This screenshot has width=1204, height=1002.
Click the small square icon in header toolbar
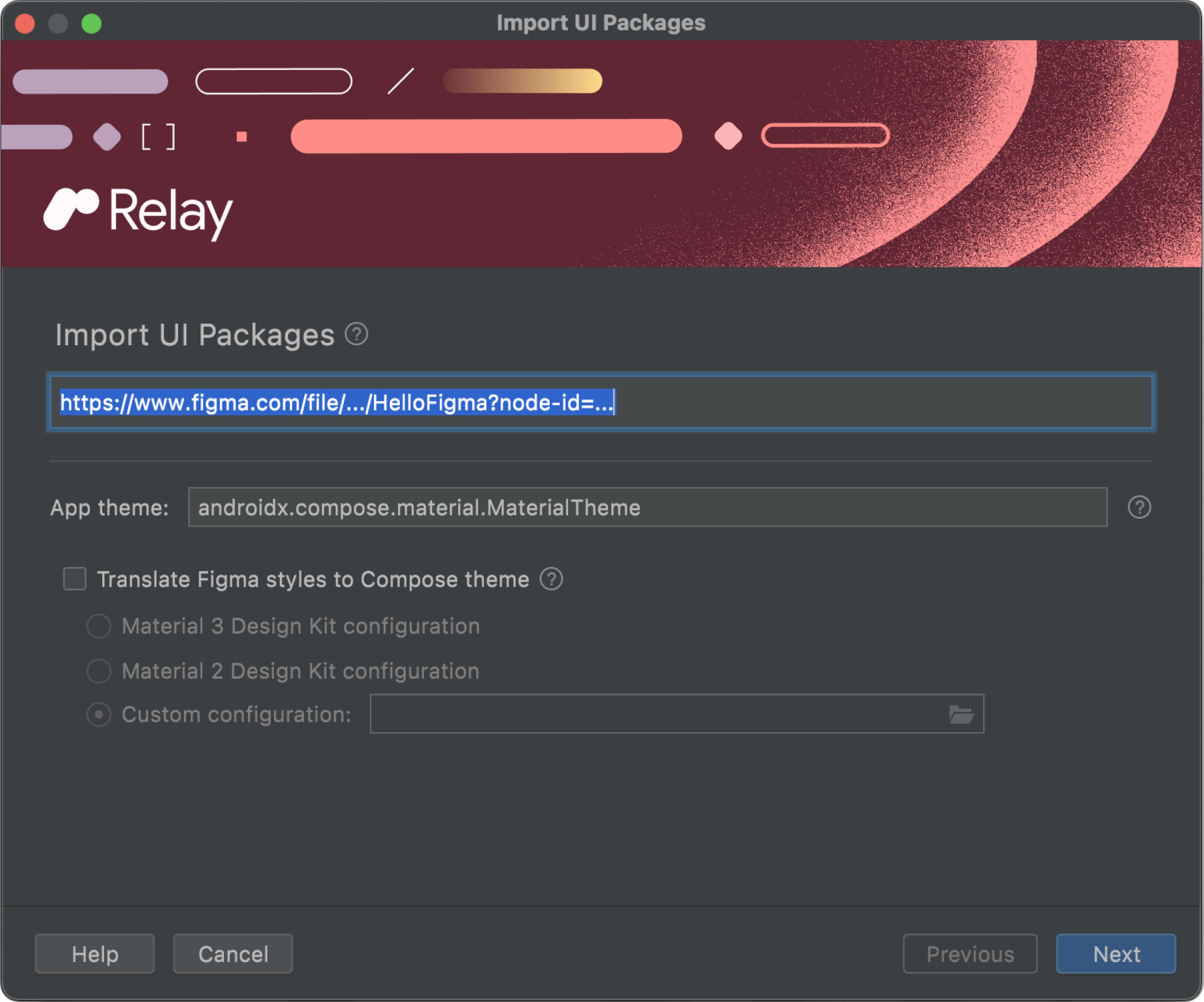(243, 134)
